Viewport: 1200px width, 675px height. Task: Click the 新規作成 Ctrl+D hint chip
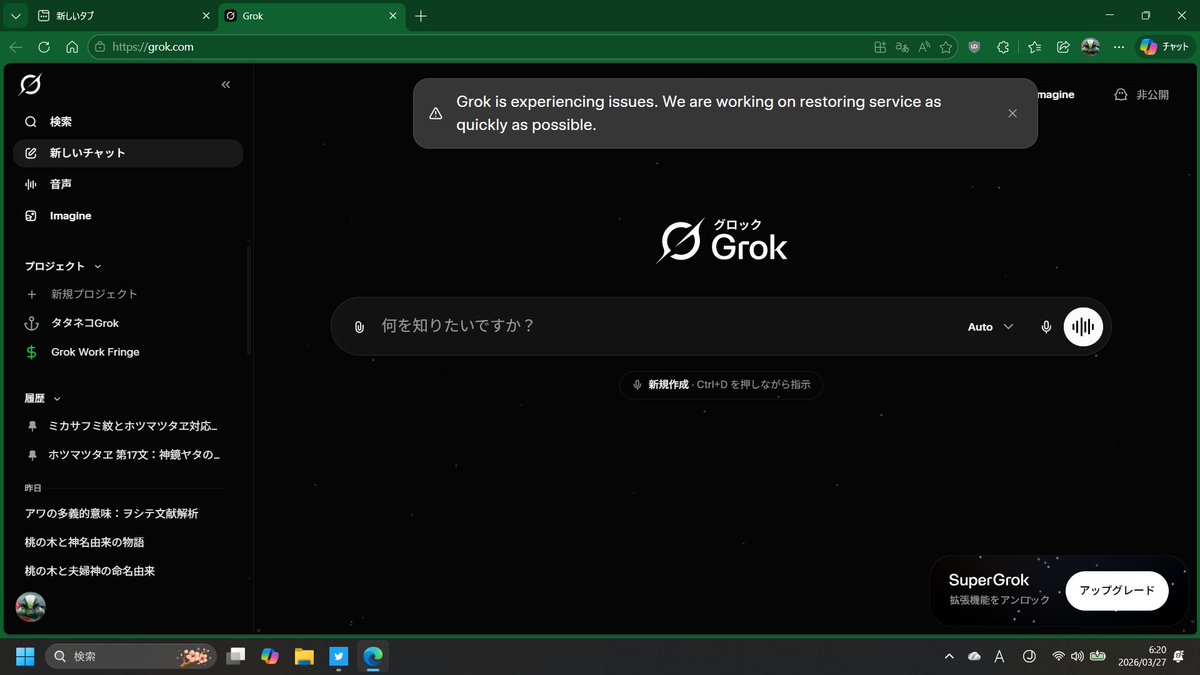click(x=721, y=385)
